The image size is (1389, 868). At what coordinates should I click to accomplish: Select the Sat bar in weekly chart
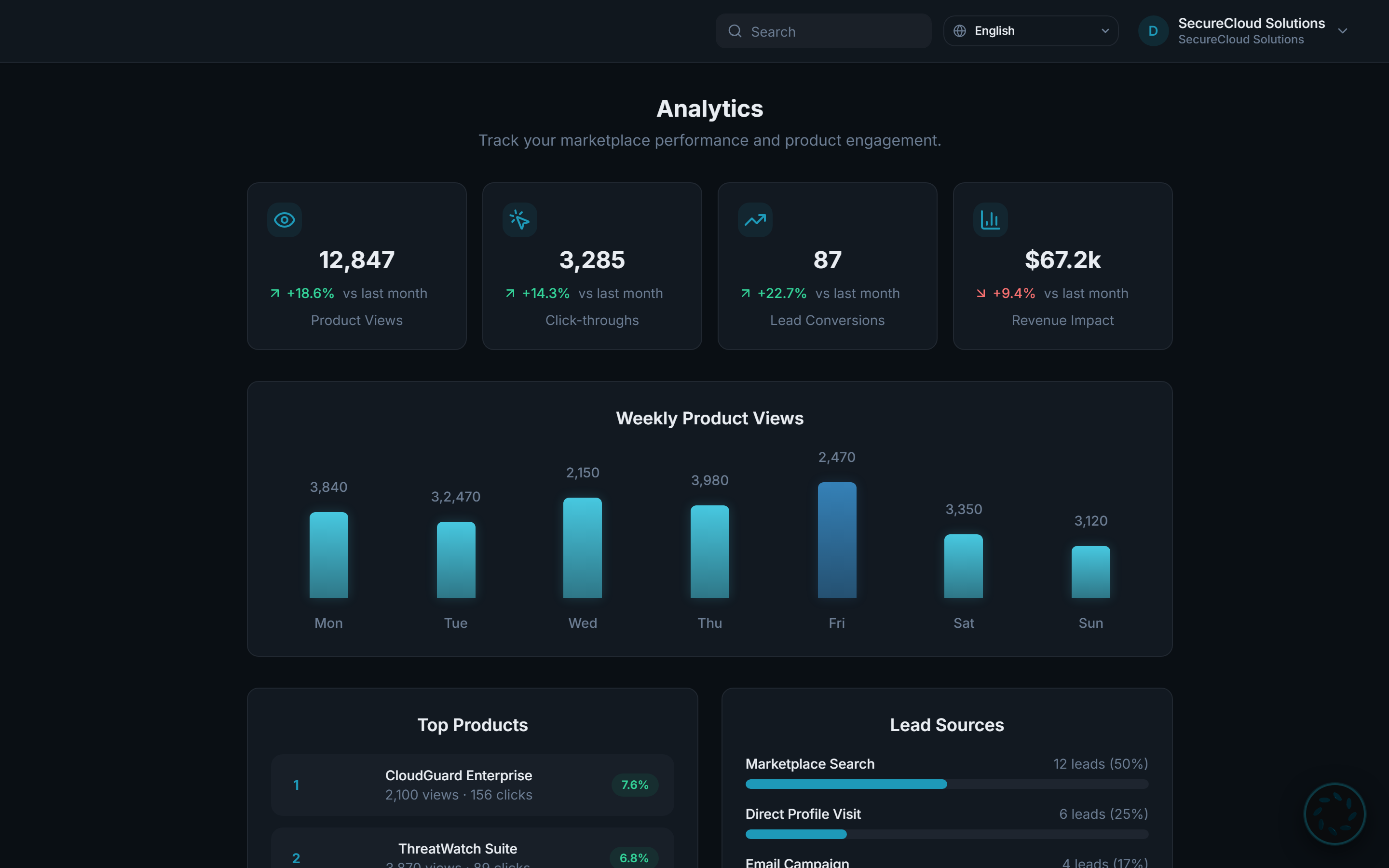coord(964,566)
